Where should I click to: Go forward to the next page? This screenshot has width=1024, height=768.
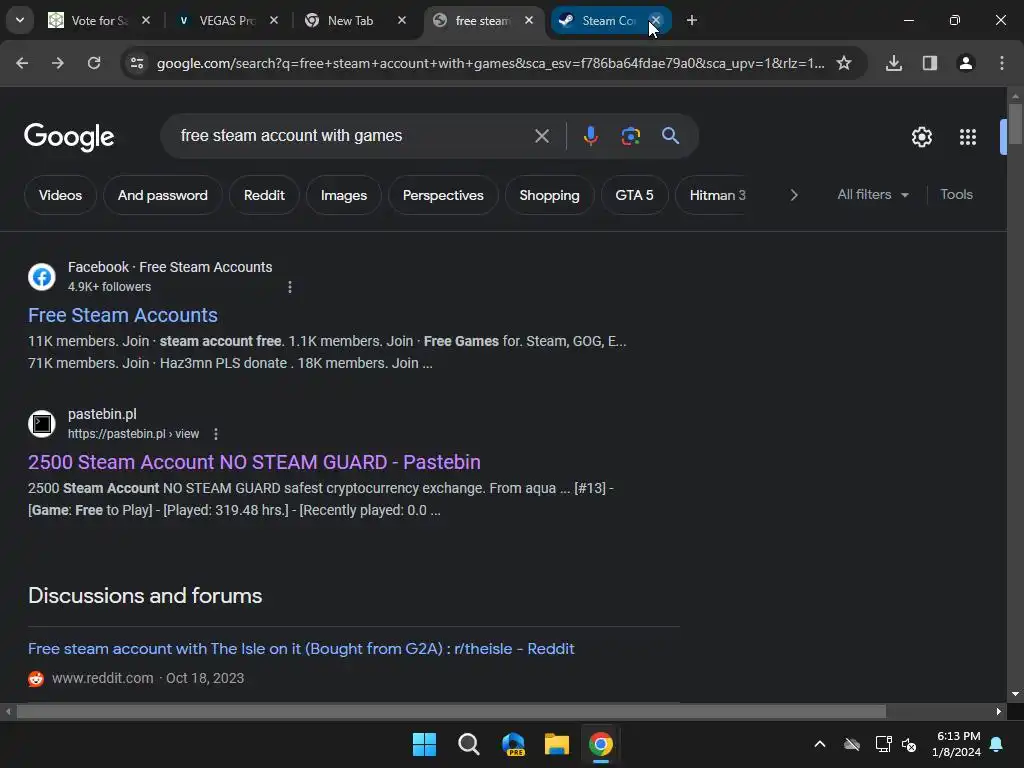58,63
